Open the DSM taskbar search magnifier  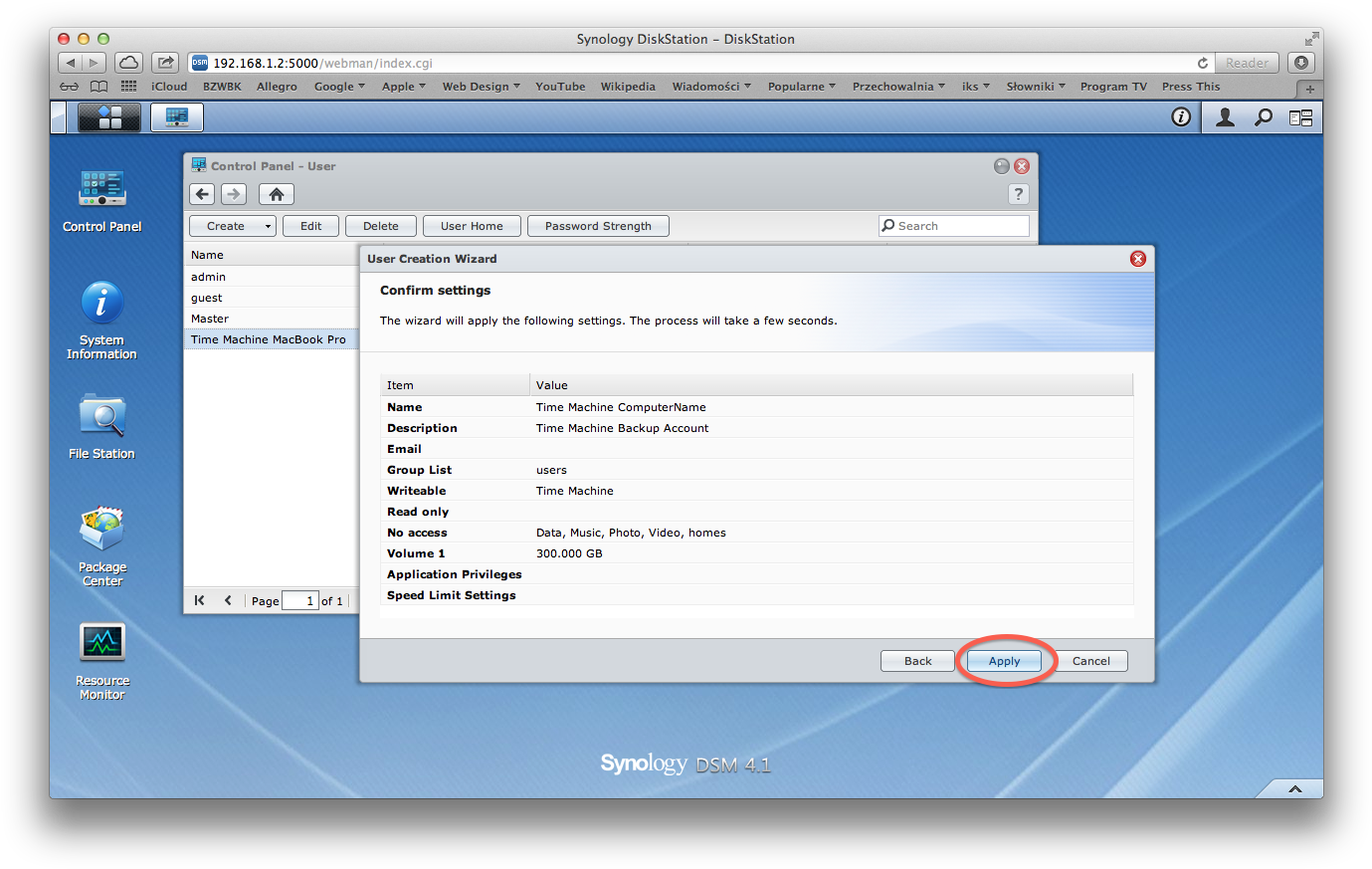click(x=1263, y=117)
